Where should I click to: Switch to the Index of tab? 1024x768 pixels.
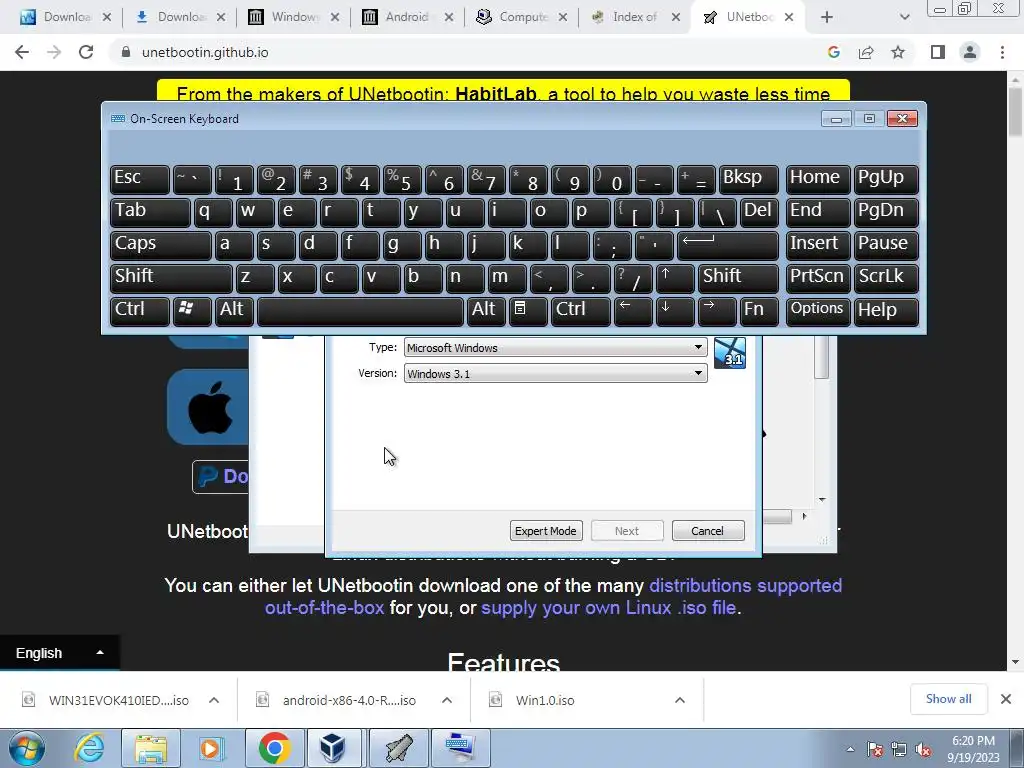pyautogui.click(x=635, y=17)
